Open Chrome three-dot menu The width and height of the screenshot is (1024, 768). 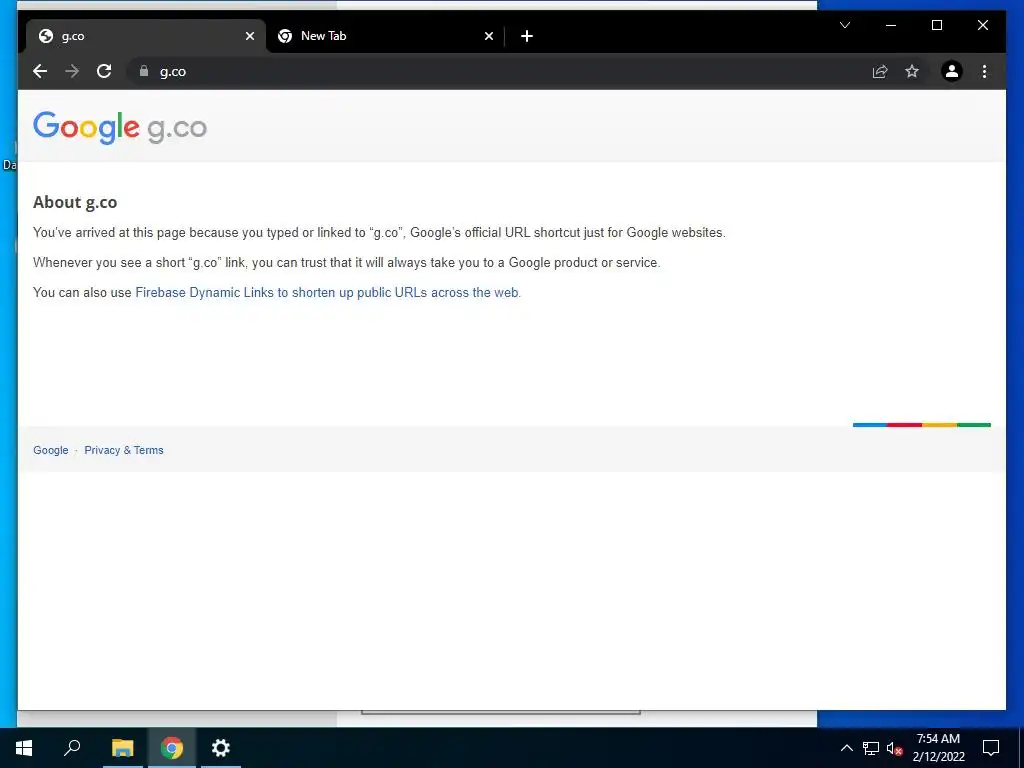tap(984, 71)
